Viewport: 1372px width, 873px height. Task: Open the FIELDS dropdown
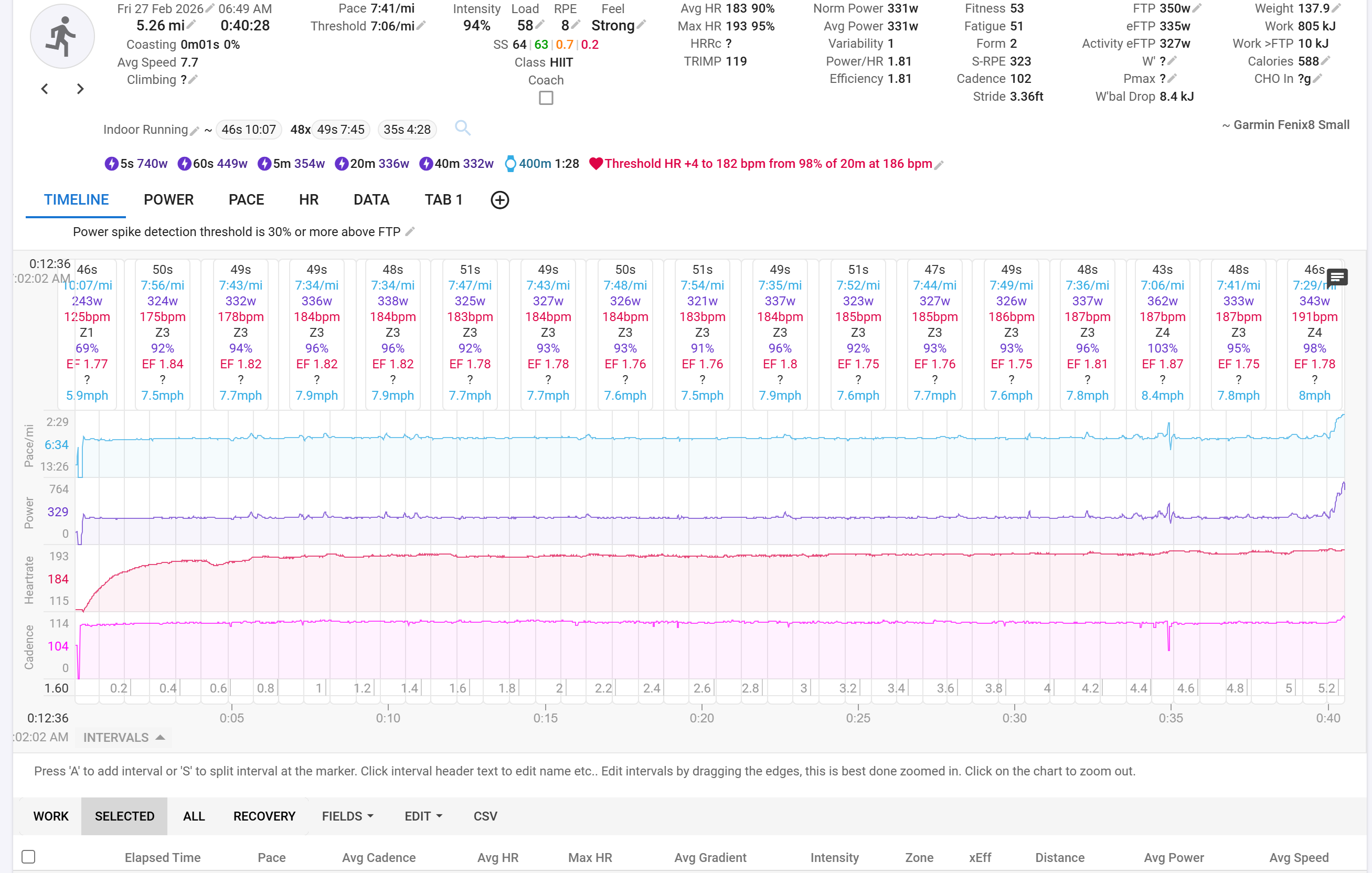click(x=347, y=816)
